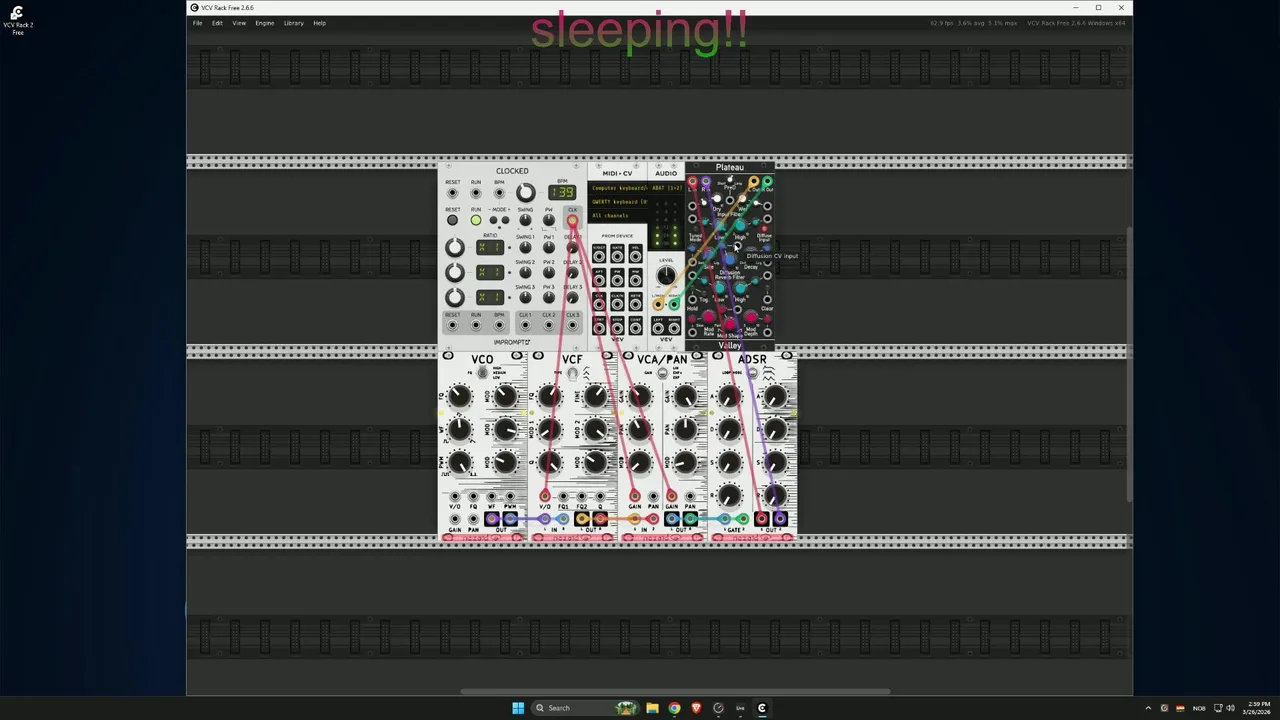Image resolution: width=1280 pixels, height=720 pixels.
Task: Click the VCO WF input jack
Action: click(x=491, y=496)
